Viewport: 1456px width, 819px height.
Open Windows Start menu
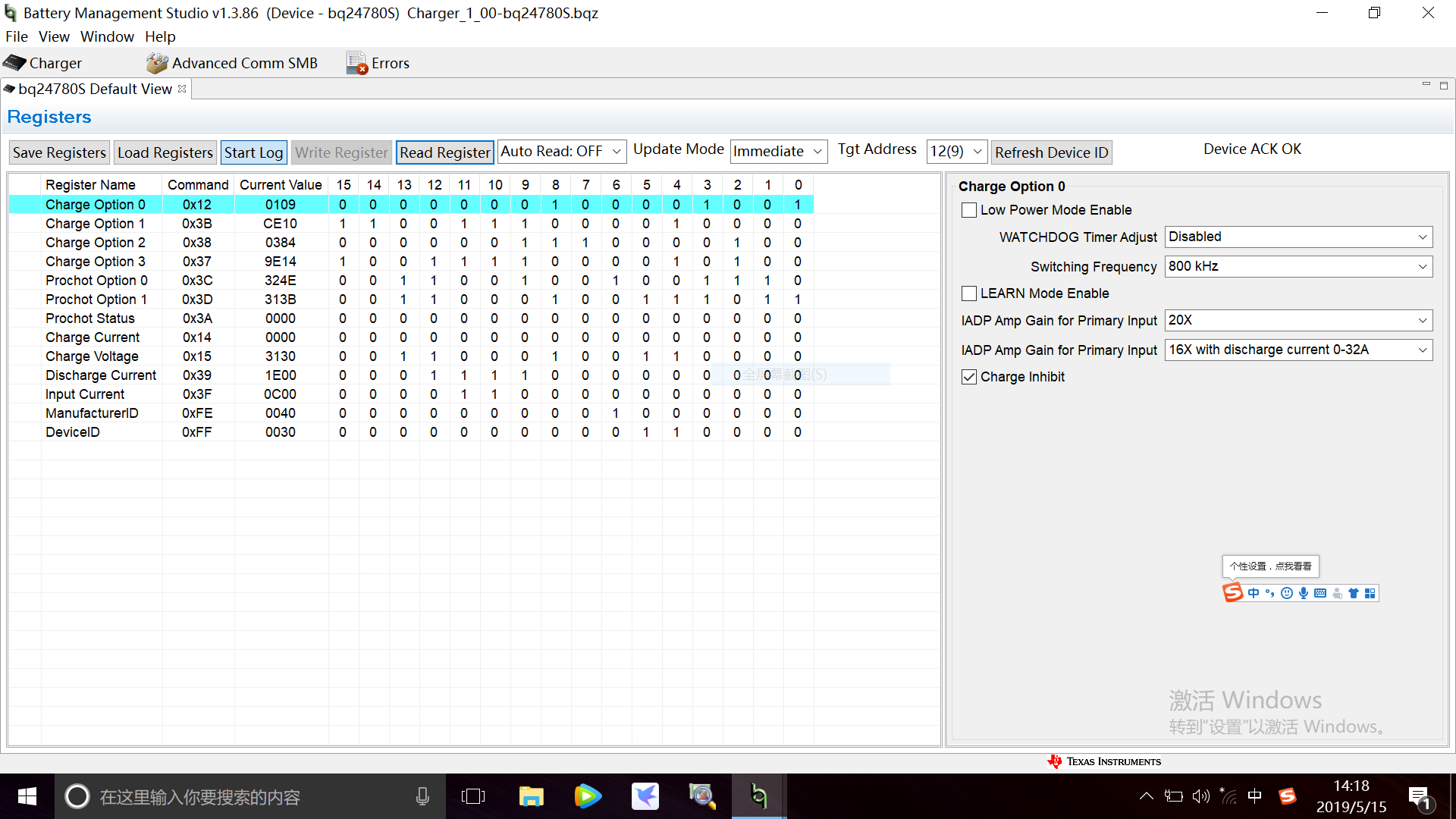pos(27,796)
